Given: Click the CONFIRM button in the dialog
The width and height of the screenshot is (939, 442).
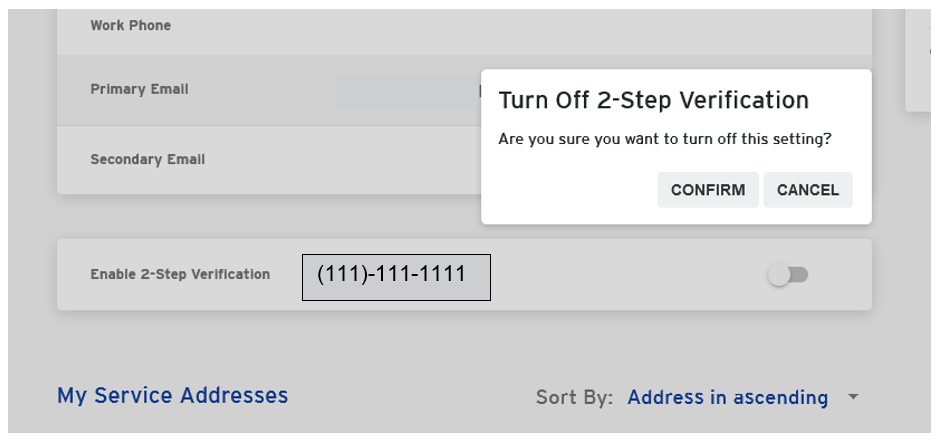Looking at the screenshot, I should [707, 190].
